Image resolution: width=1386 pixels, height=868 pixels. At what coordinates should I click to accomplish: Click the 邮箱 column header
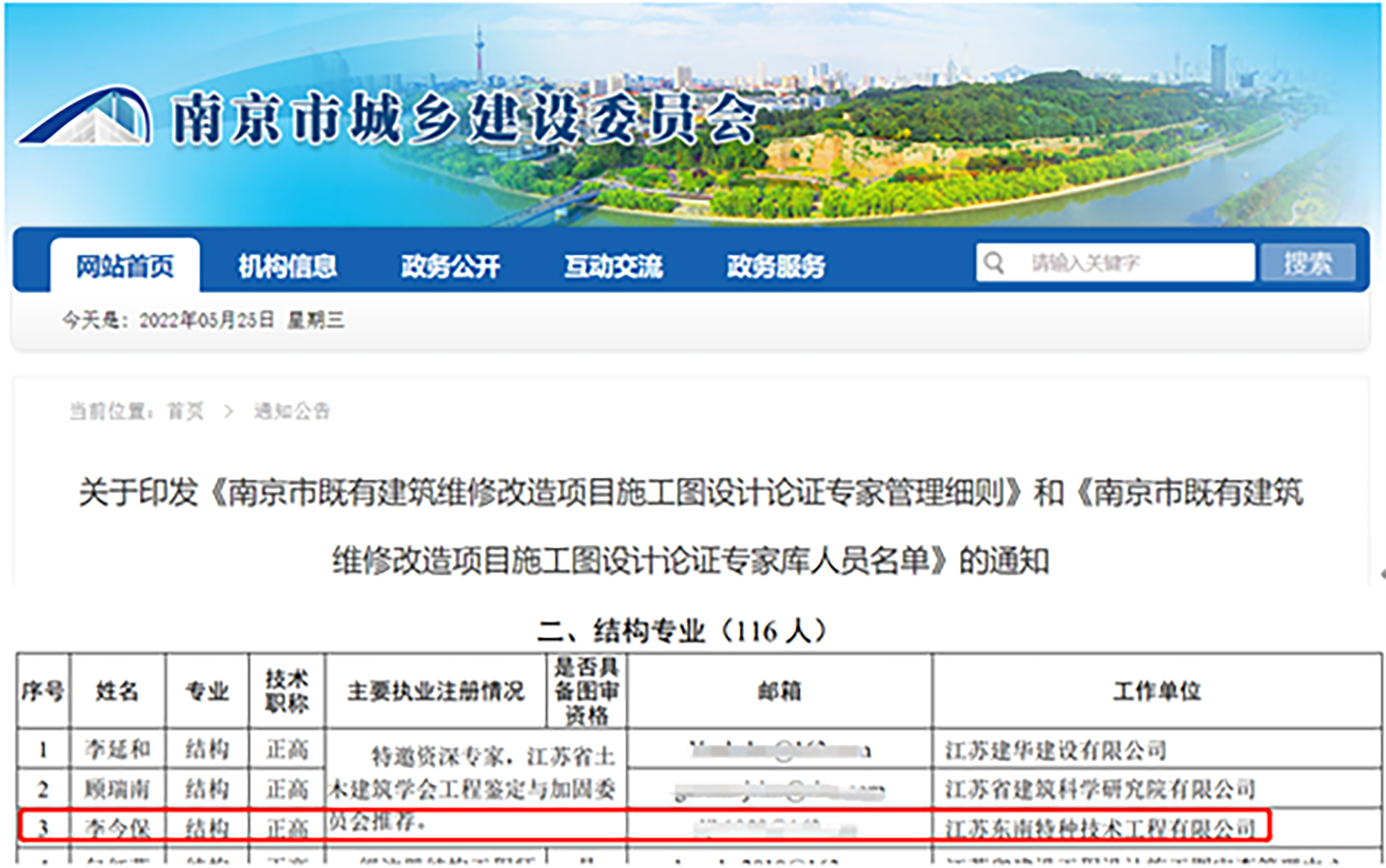(x=780, y=691)
